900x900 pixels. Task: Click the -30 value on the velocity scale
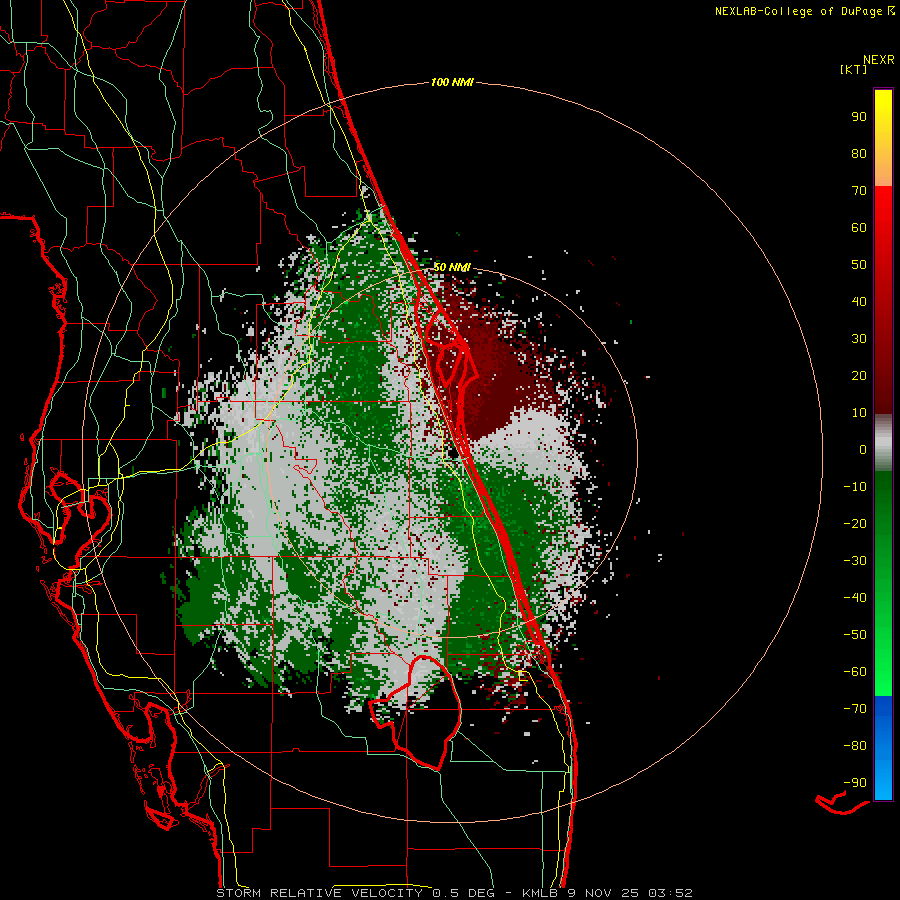click(855, 561)
